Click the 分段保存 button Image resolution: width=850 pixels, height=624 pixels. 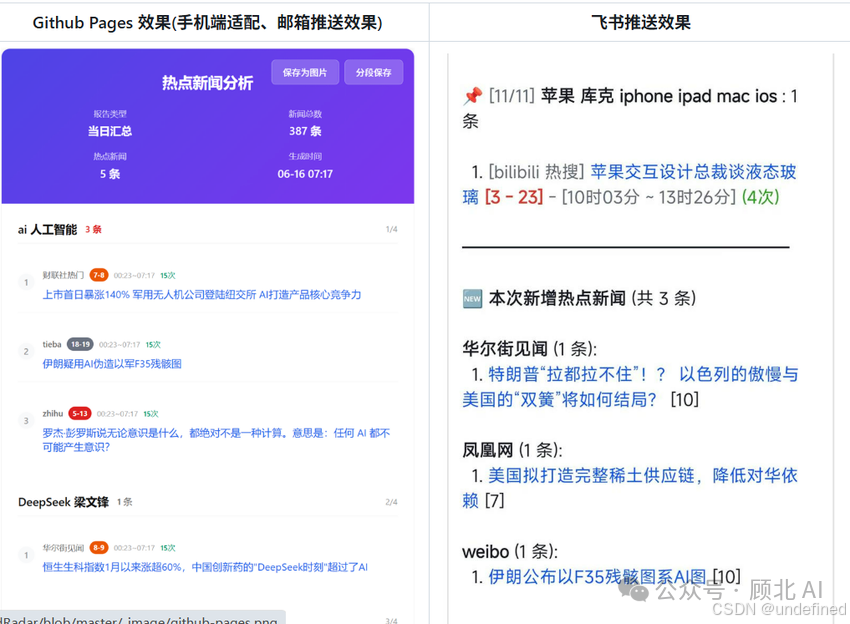click(374, 72)
